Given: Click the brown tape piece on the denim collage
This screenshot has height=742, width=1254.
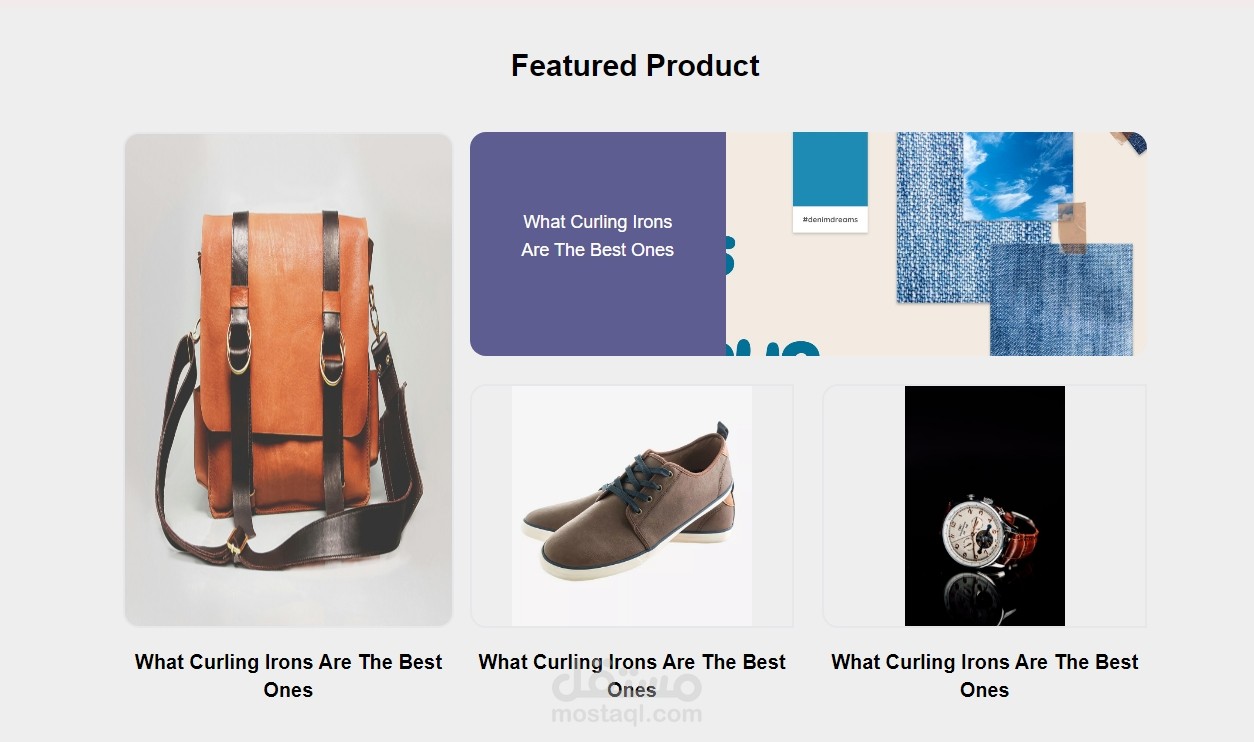Looking at the screenshot, I should click(1072, 226).
